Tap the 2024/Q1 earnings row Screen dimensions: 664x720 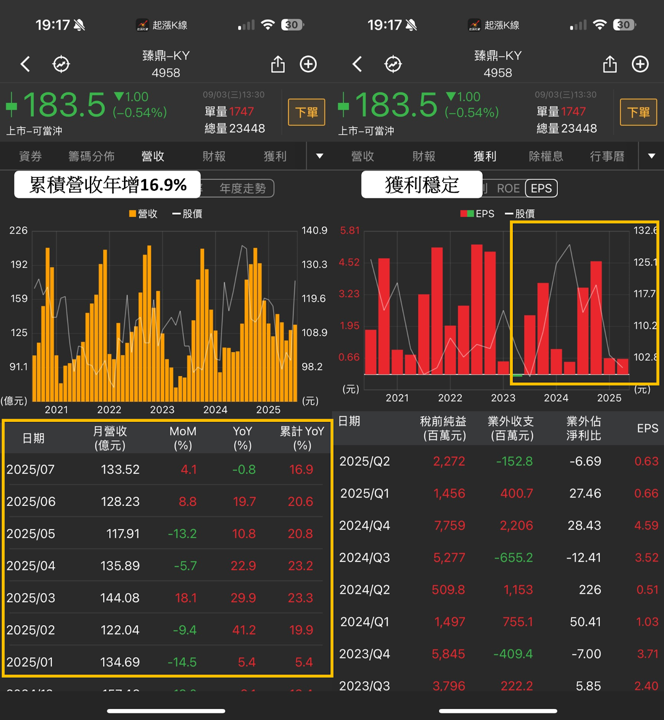tap(498, 622)
